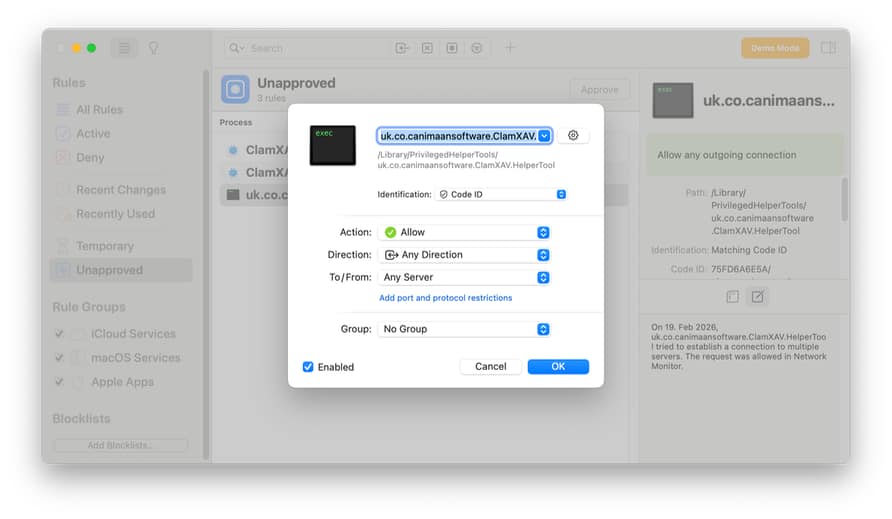
Task: Click the inspector exec process icon
Action: pyautogui.click(x=673, y=101)
